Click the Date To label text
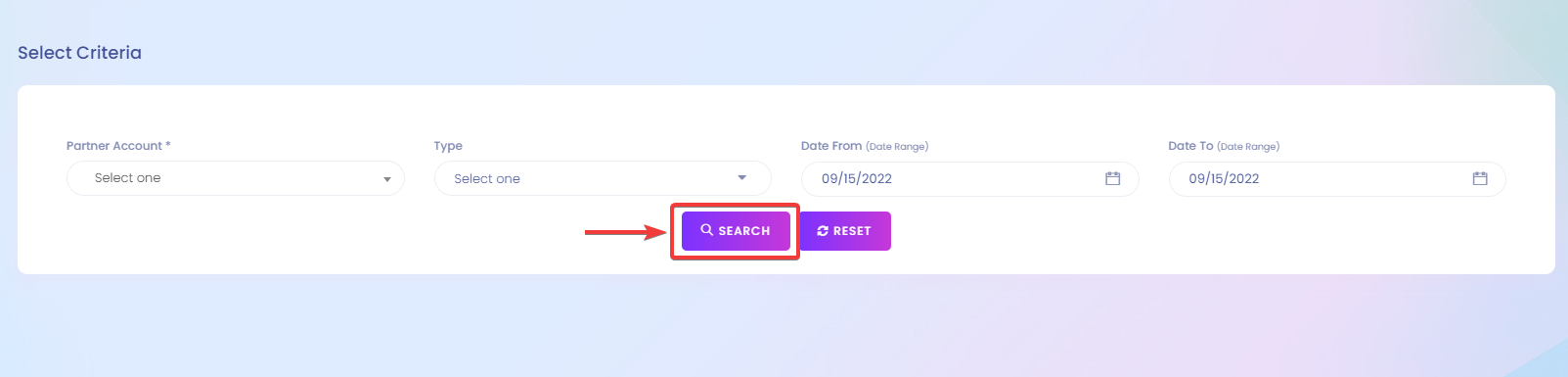This screenshot has height=377, width=1568. (1190, 146)
